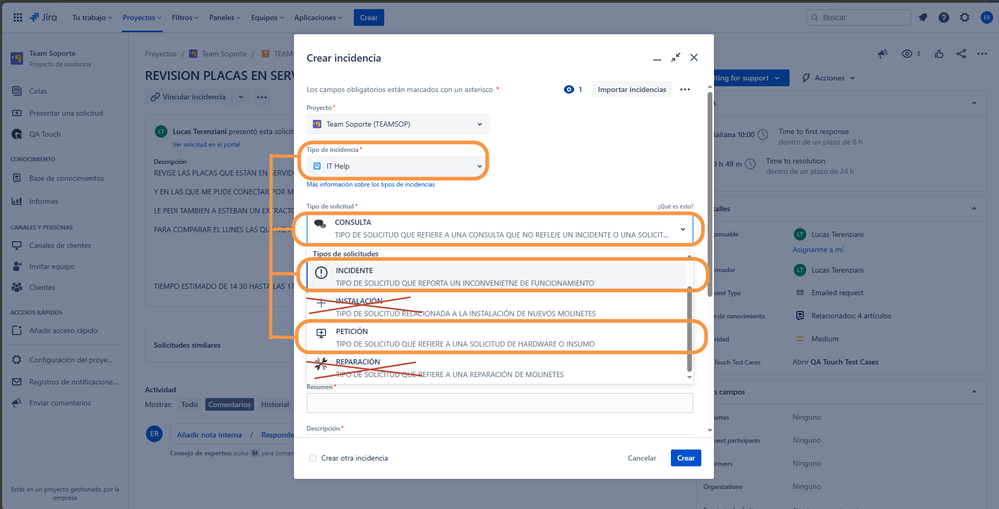Expand the Paneles menu
This screenshot has width=999, height=509.
tap(225, 18)
